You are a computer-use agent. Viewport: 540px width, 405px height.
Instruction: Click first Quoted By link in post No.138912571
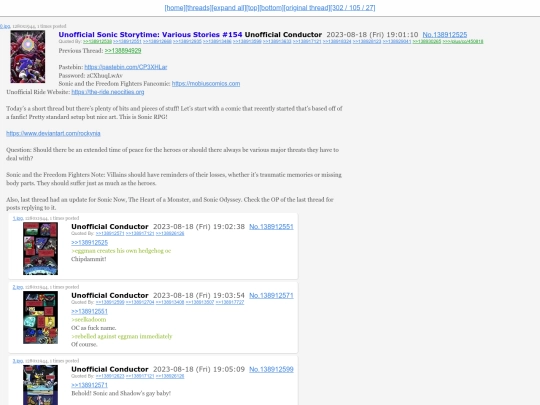click(x=110, y=302)
